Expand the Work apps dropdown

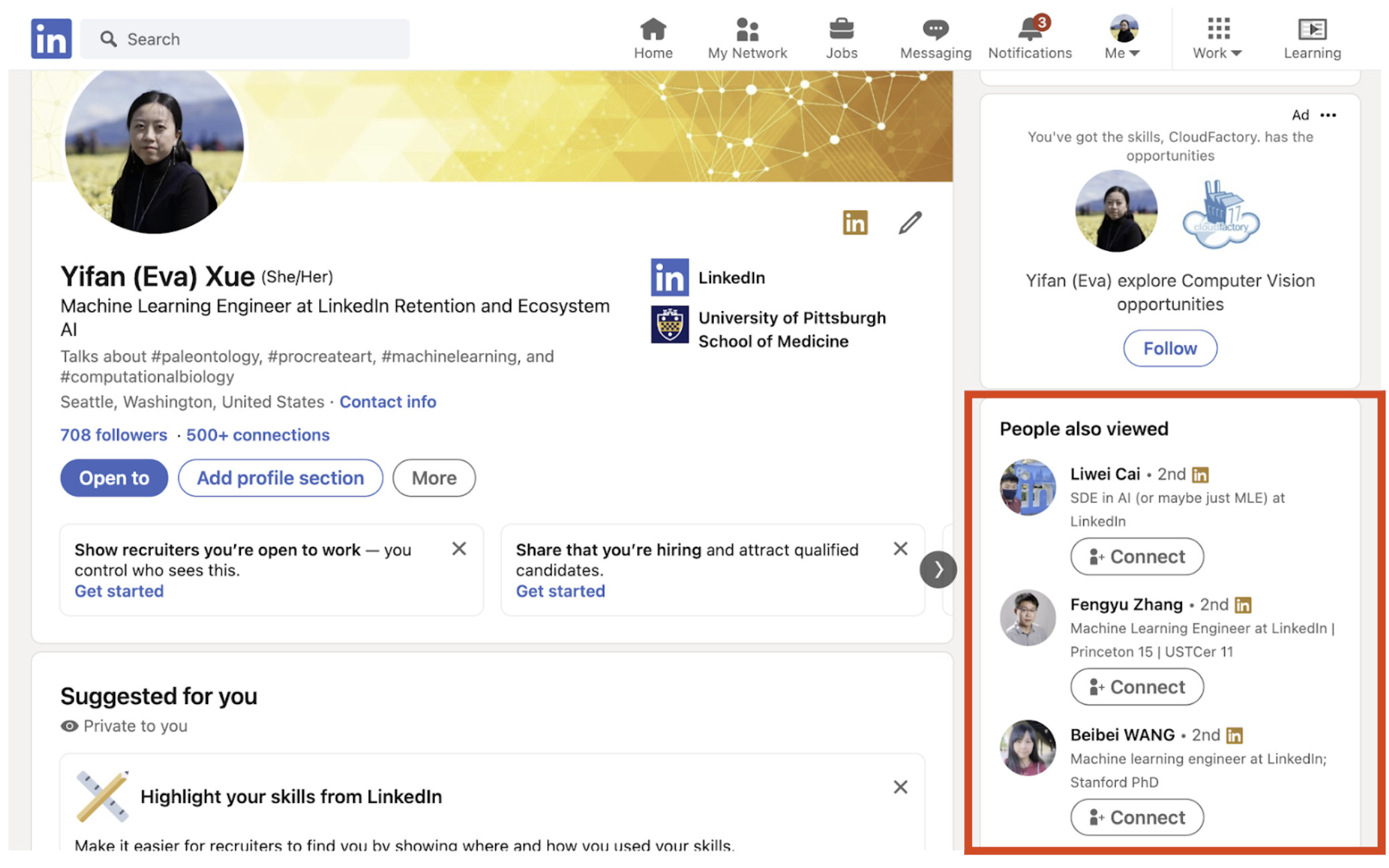click(x=1218, y=39)
